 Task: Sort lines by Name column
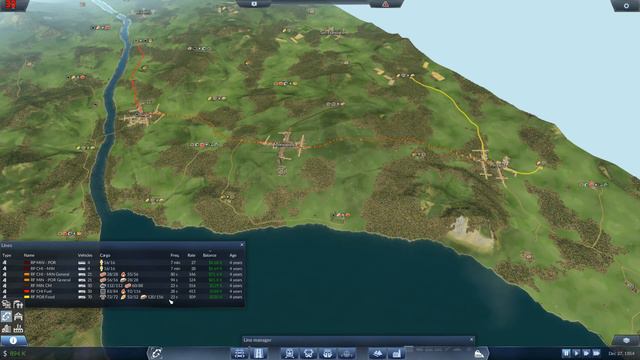point(29,255)
